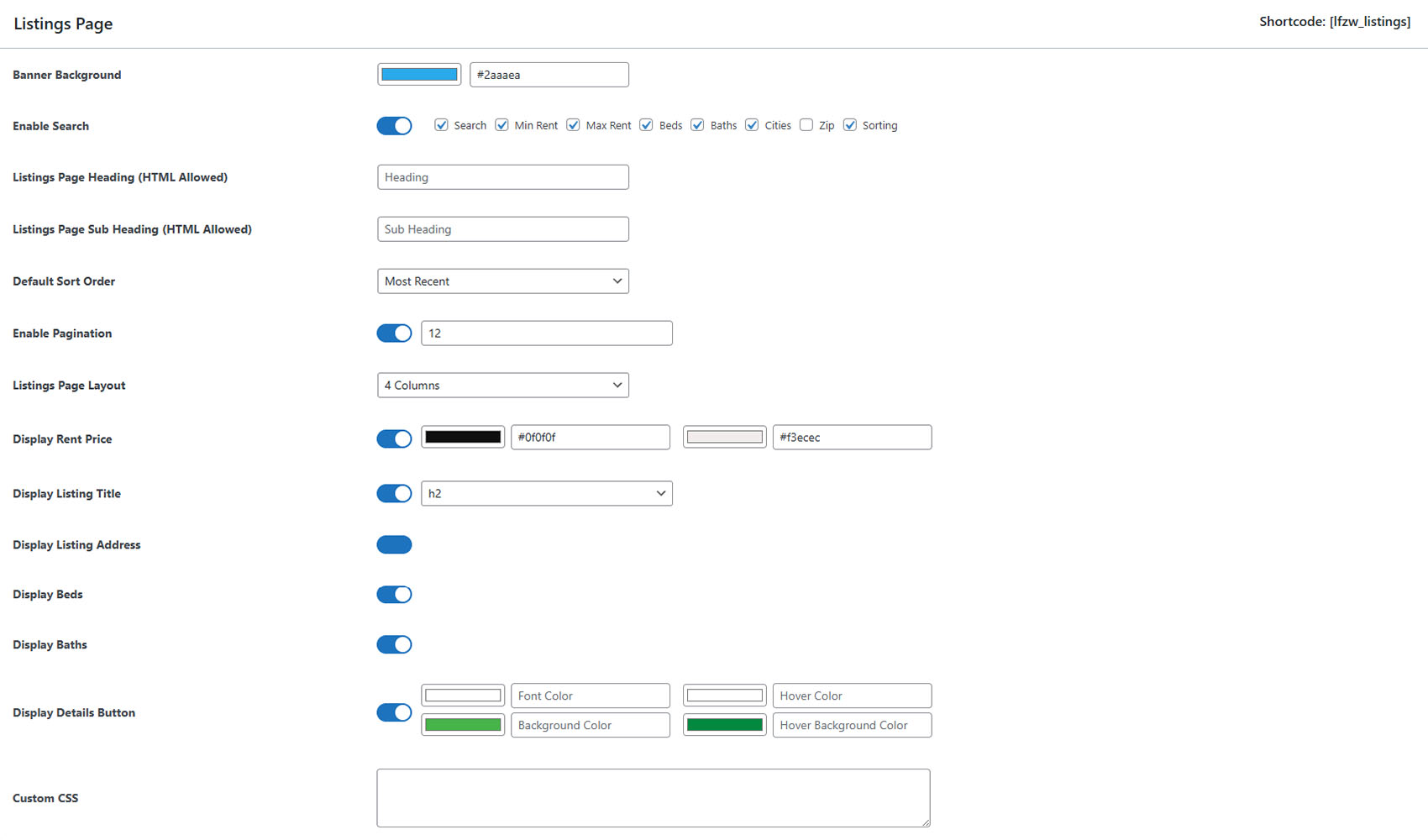The width and height of the screenshot is (1428, 840).
Task: Uncheck the Baths search checkbox
Action: [x=697, y=125]
